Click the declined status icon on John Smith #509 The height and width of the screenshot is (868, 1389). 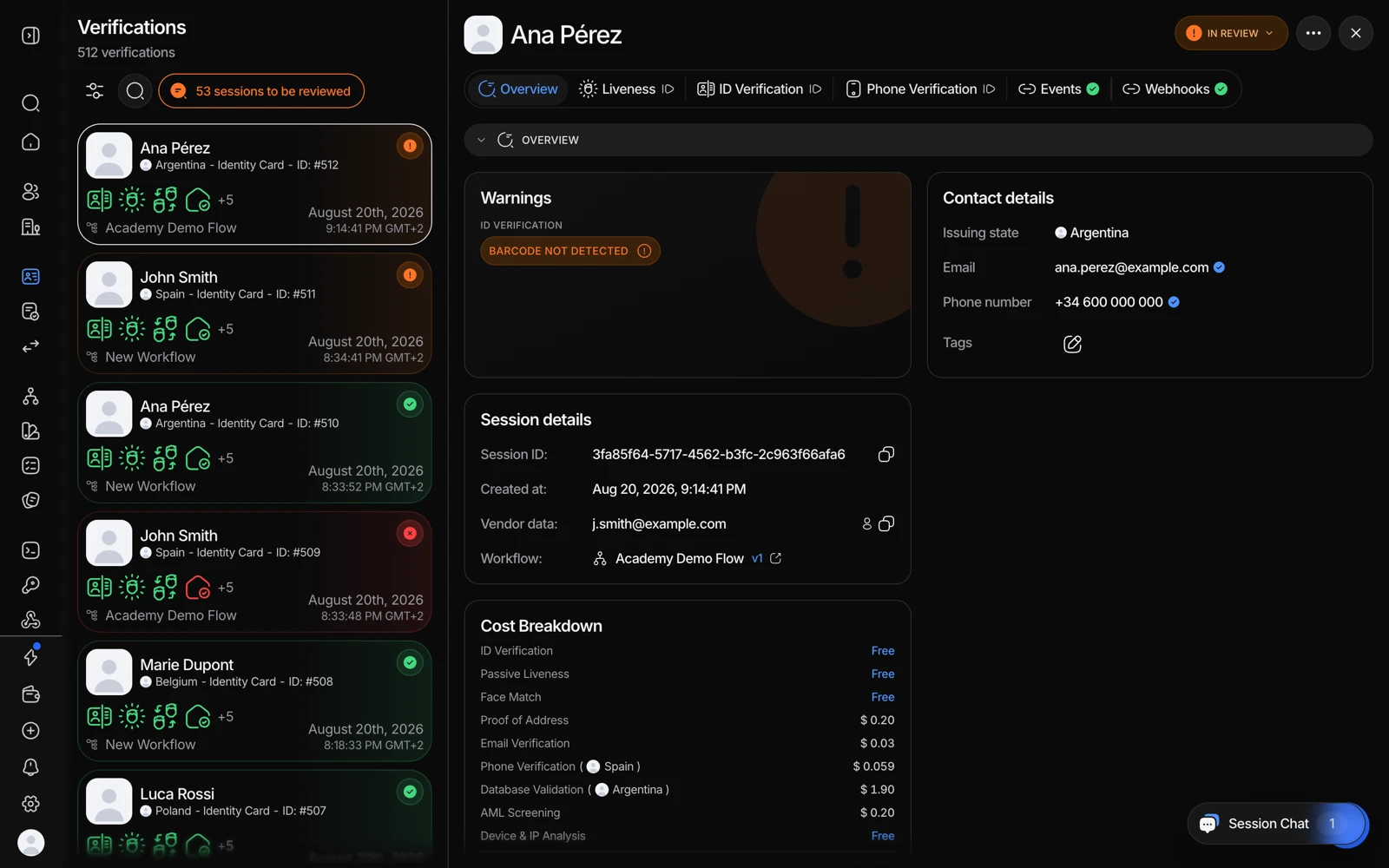410,534
